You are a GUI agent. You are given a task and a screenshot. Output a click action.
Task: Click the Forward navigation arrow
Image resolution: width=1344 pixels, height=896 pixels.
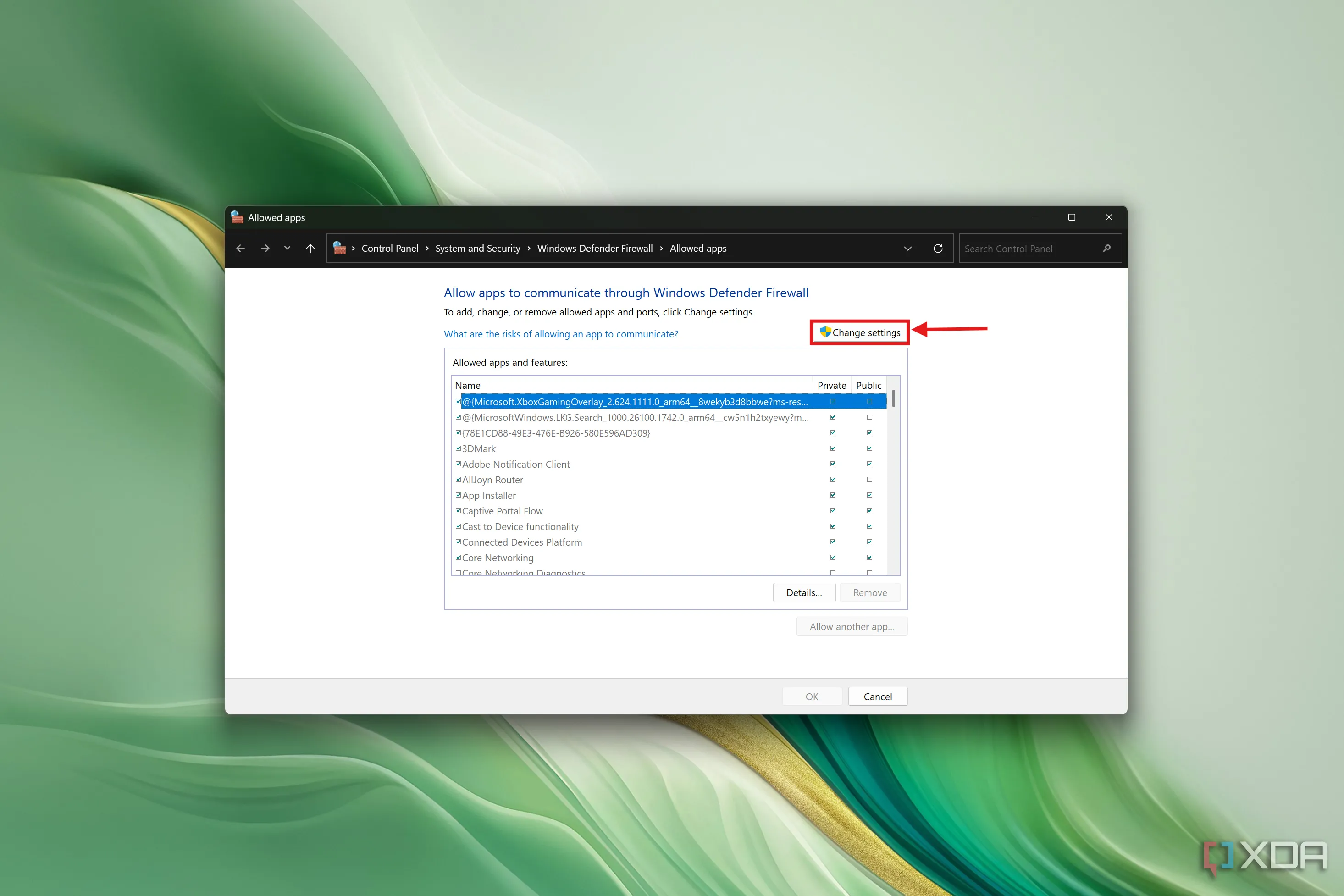pos(265,249)
